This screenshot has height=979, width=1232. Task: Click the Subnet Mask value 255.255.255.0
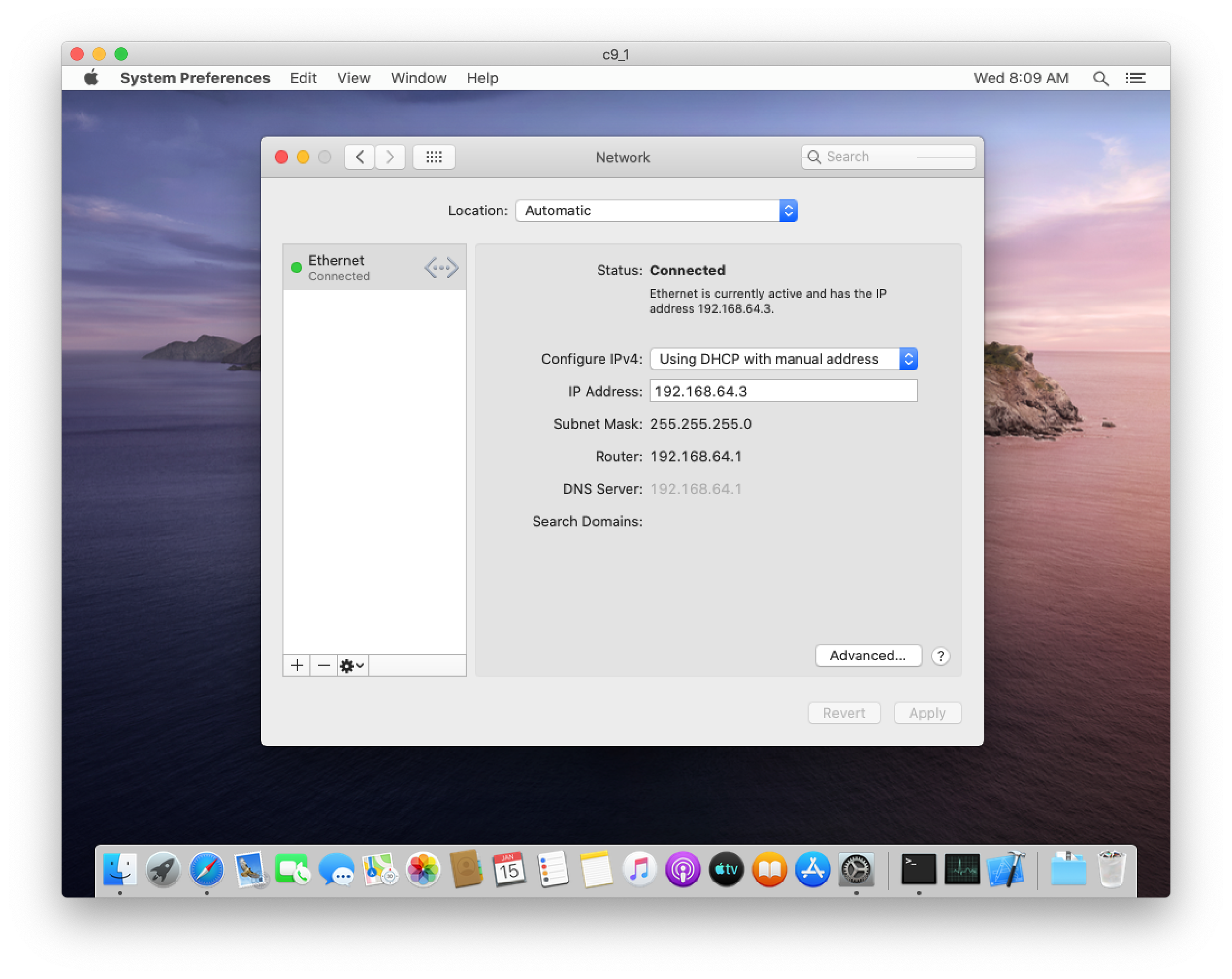[701, 423]
